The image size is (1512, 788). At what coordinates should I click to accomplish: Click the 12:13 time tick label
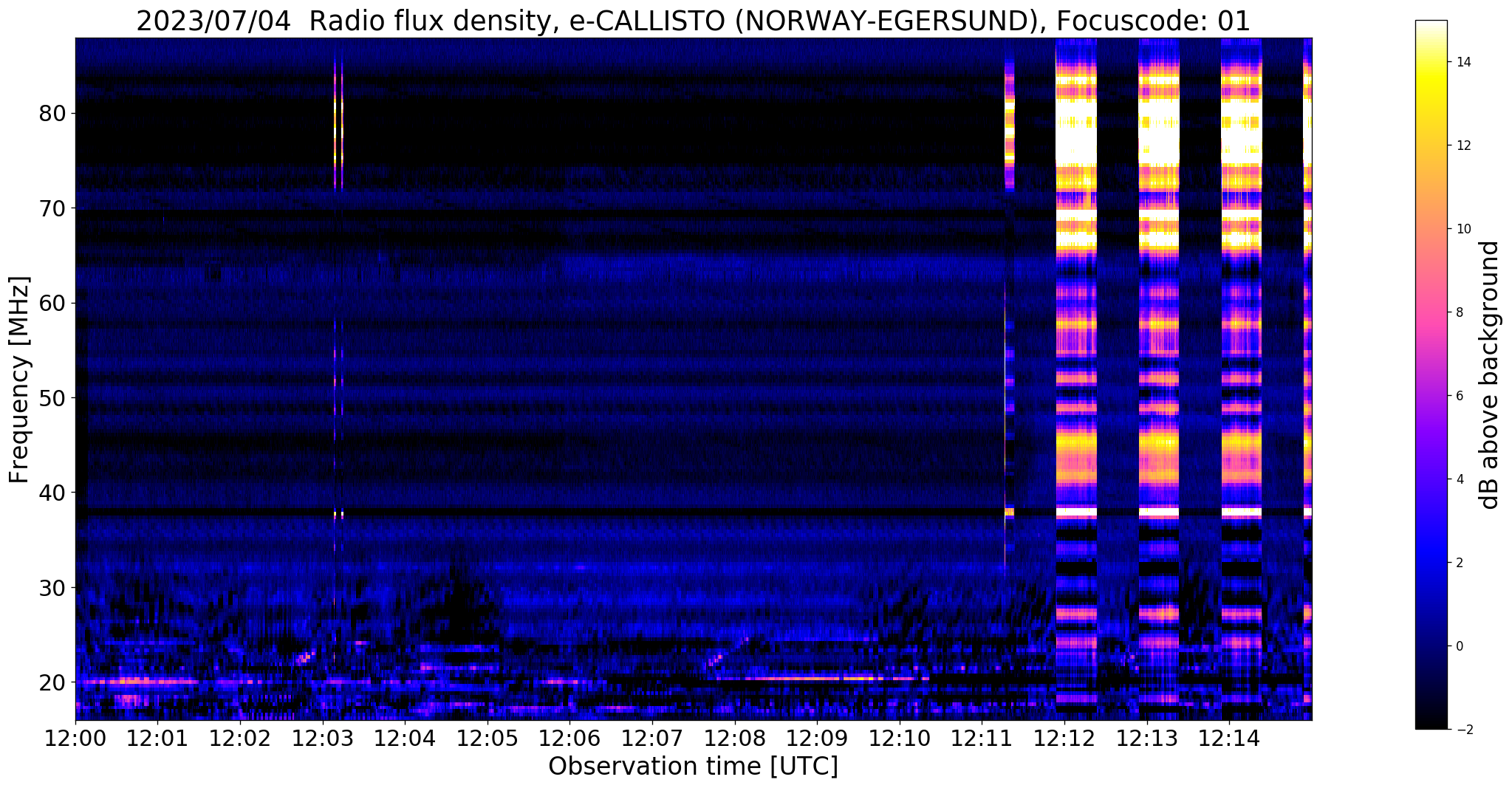[1146, 738]
